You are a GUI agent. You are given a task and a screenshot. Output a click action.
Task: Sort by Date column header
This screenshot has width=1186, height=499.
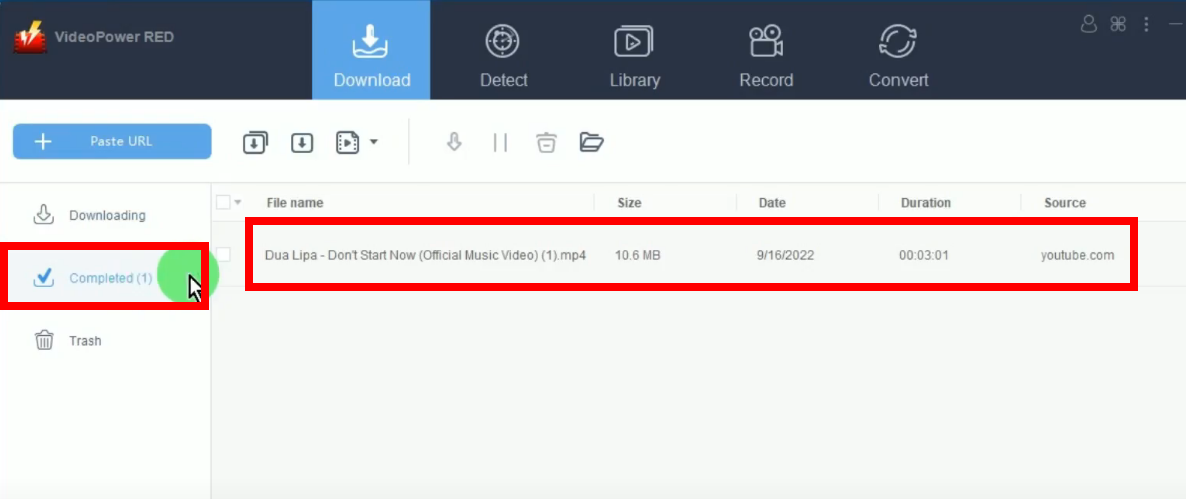click(x=772, y=203)
